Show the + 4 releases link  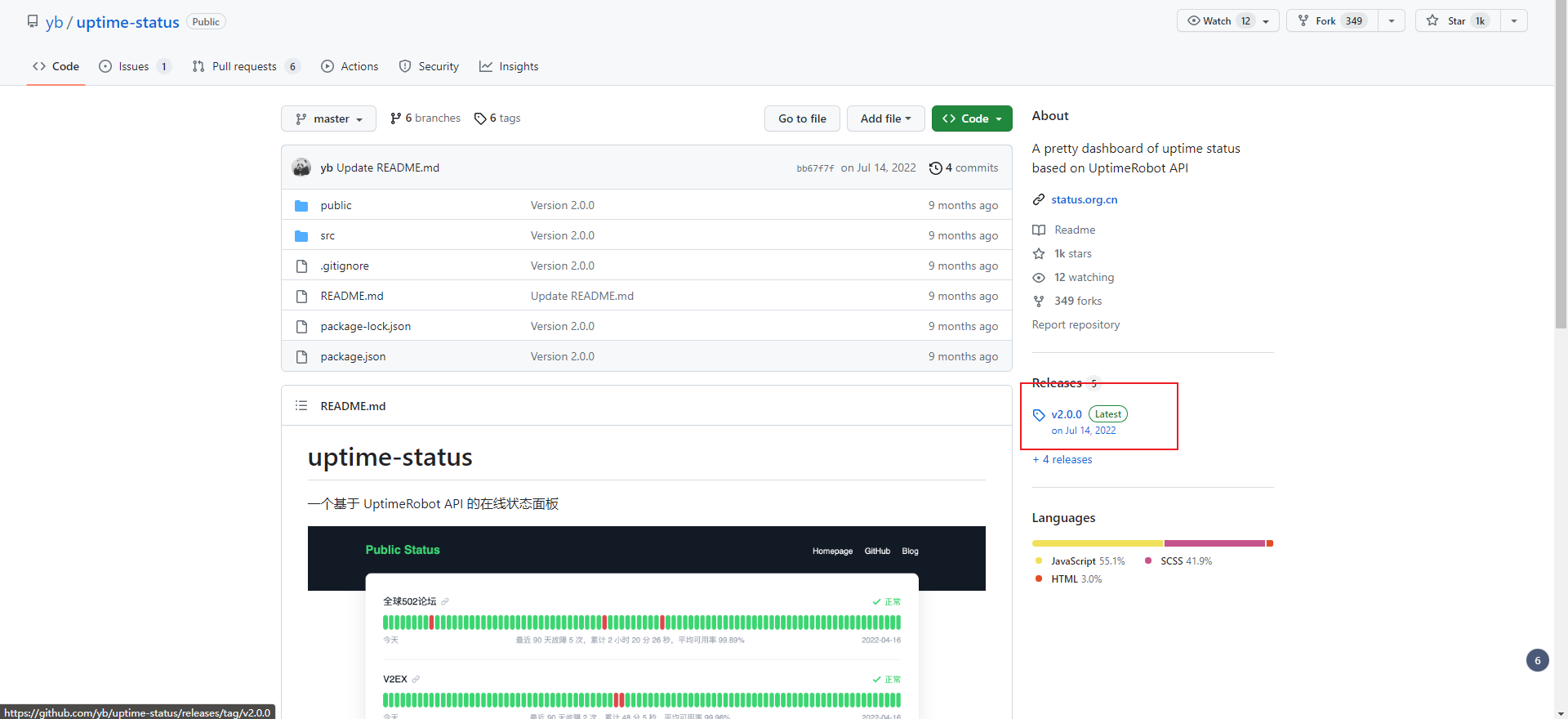pos(1062,459)
